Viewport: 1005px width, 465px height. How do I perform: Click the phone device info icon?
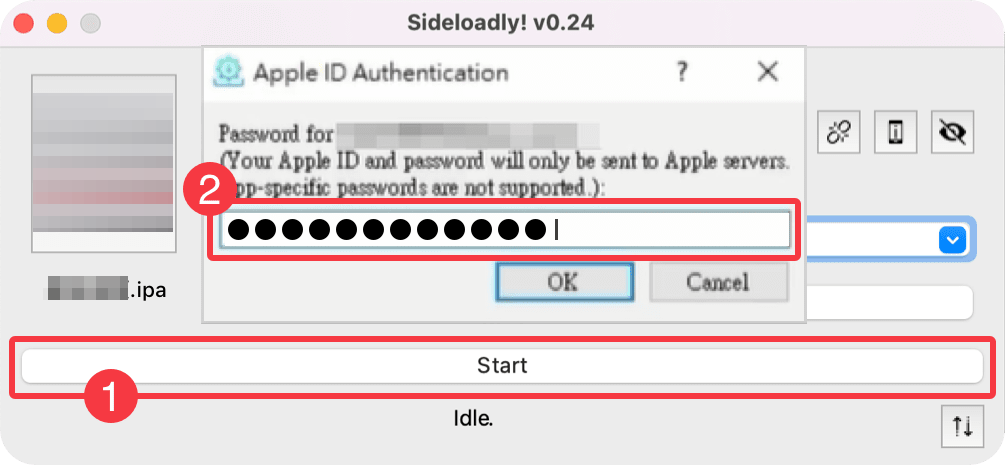pos(895,132)
